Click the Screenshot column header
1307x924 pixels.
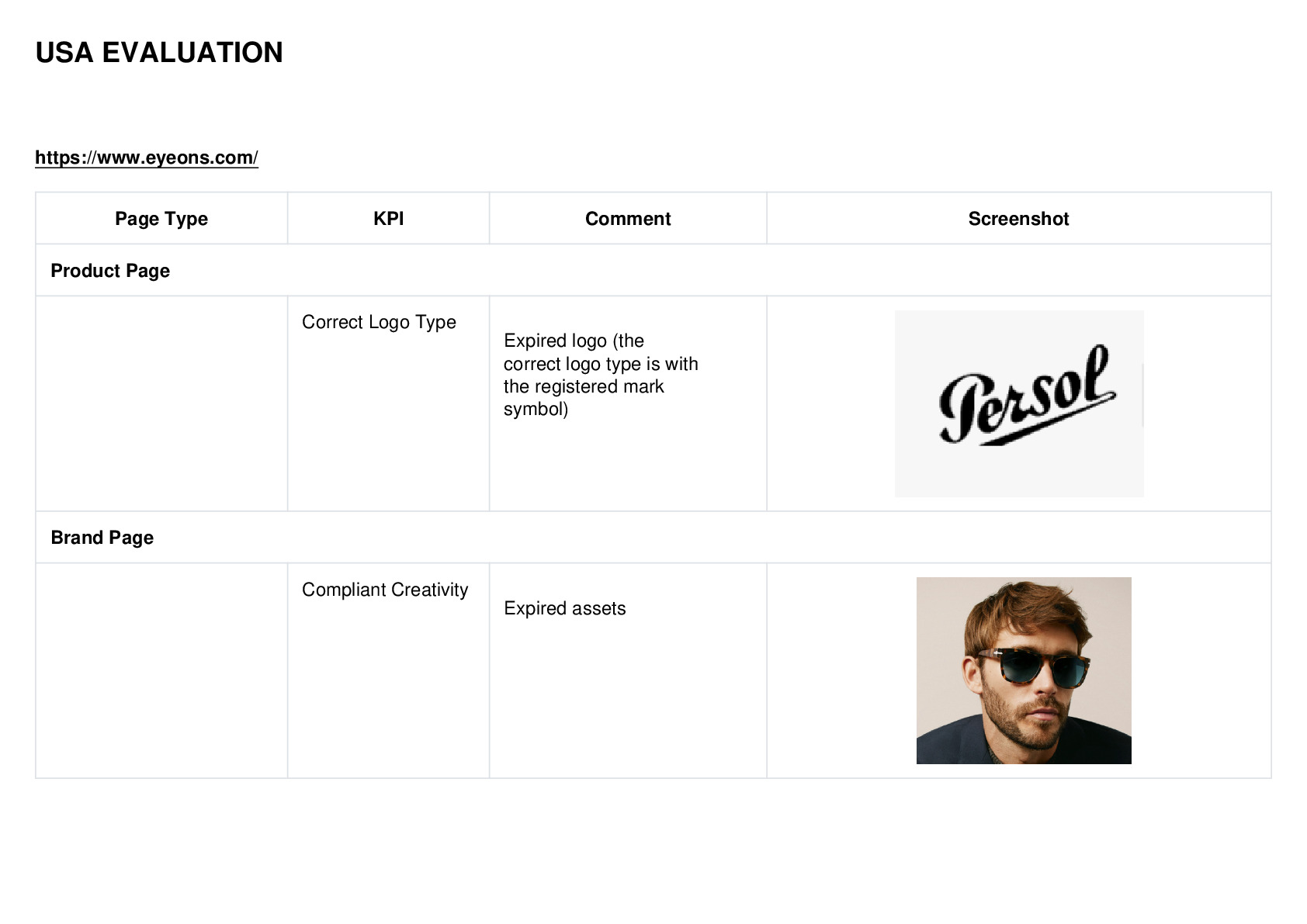[1018, 219]
